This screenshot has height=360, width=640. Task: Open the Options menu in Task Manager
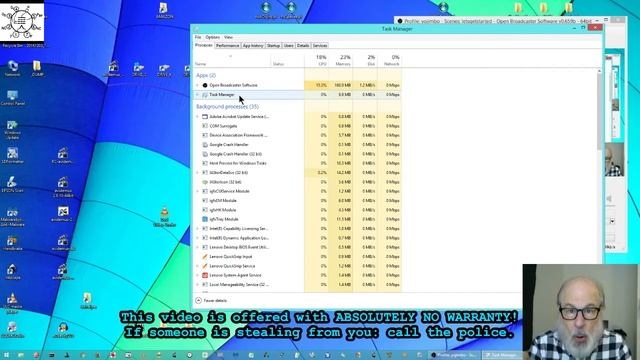(x=213, y=37)
